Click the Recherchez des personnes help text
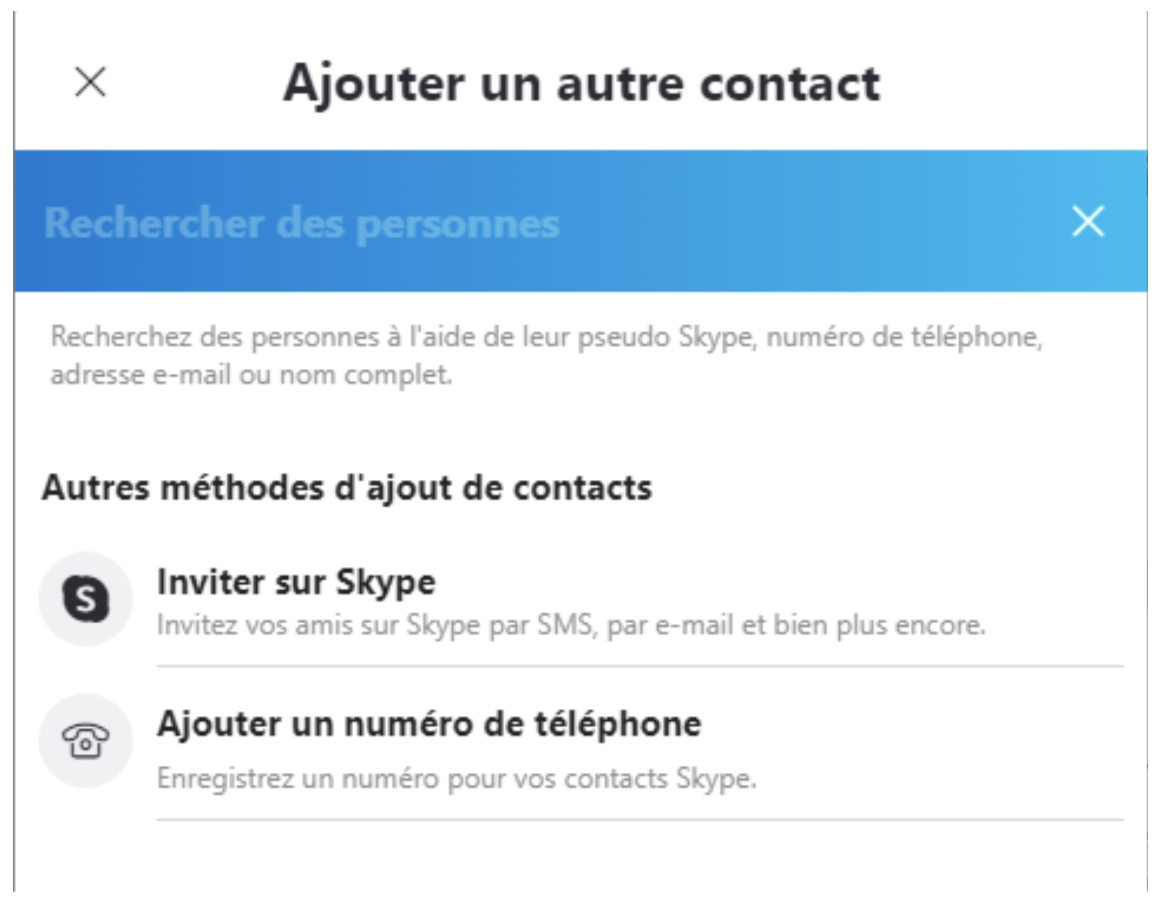 (546, 355)
